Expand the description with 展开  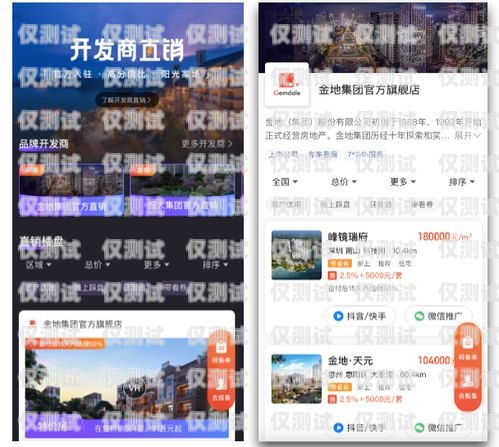pyautogui.click(x=468, y=135)
